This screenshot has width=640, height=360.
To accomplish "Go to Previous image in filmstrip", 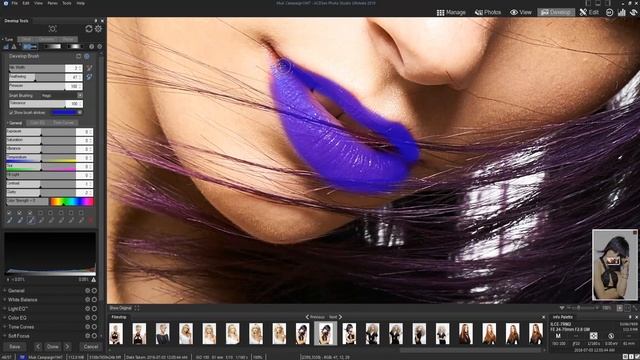I will [315, 317].
